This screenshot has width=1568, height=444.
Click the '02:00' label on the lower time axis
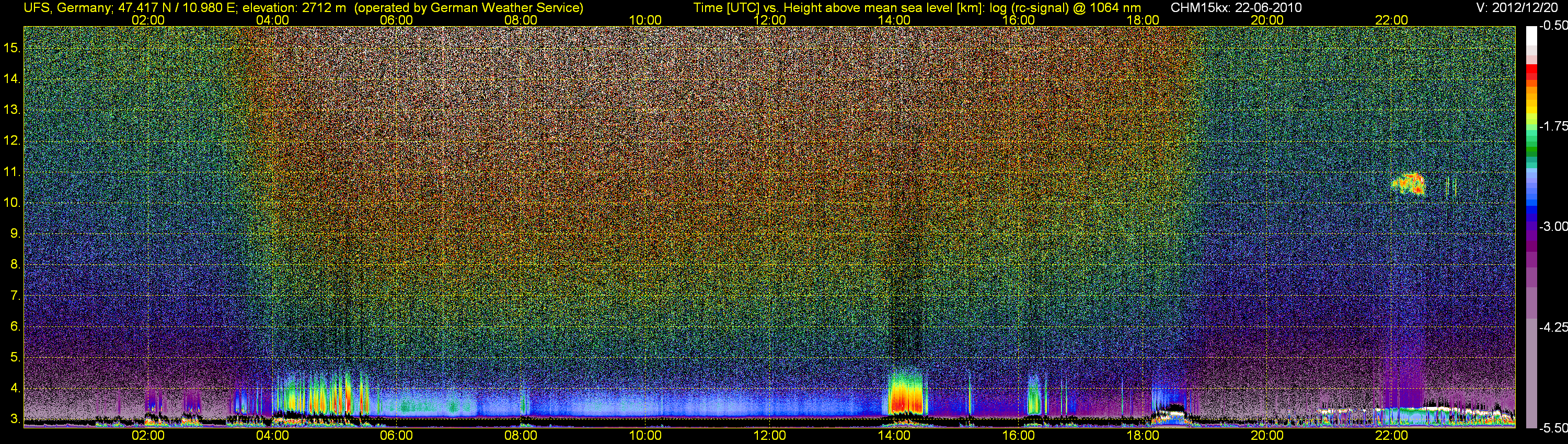(x=148, y=436)
